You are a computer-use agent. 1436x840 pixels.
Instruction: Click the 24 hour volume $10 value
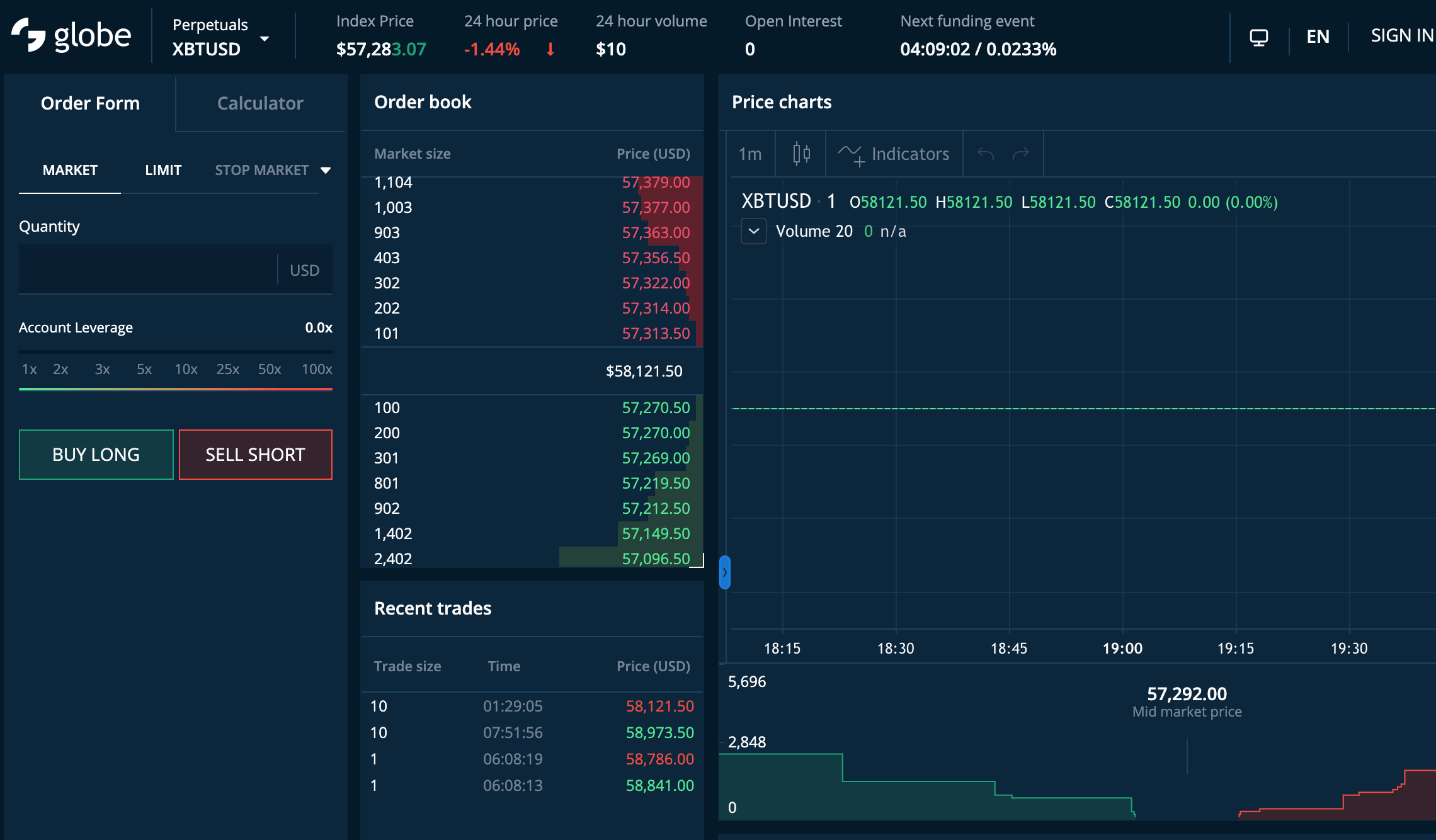pyautogui.click(x=611, y=49)
